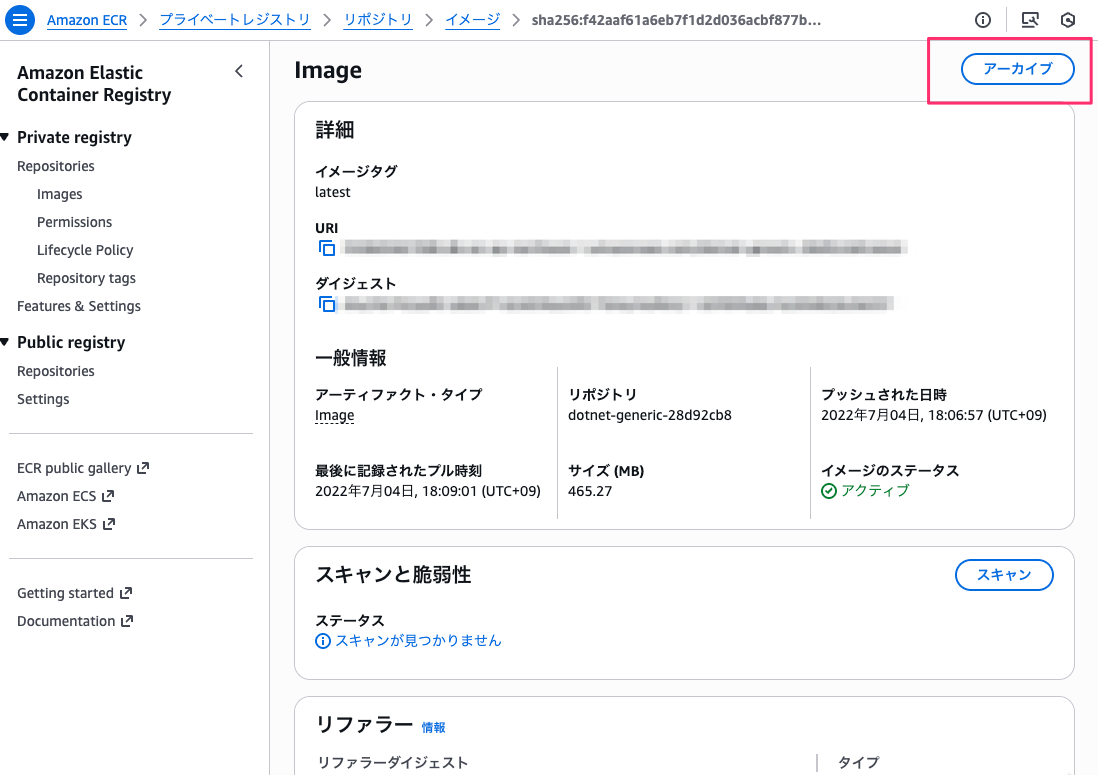The width and height of the screenshot is (1098, 775).
Task: Go back via the リポジトリ breadcrumb
Action: (x=377, y=20)
